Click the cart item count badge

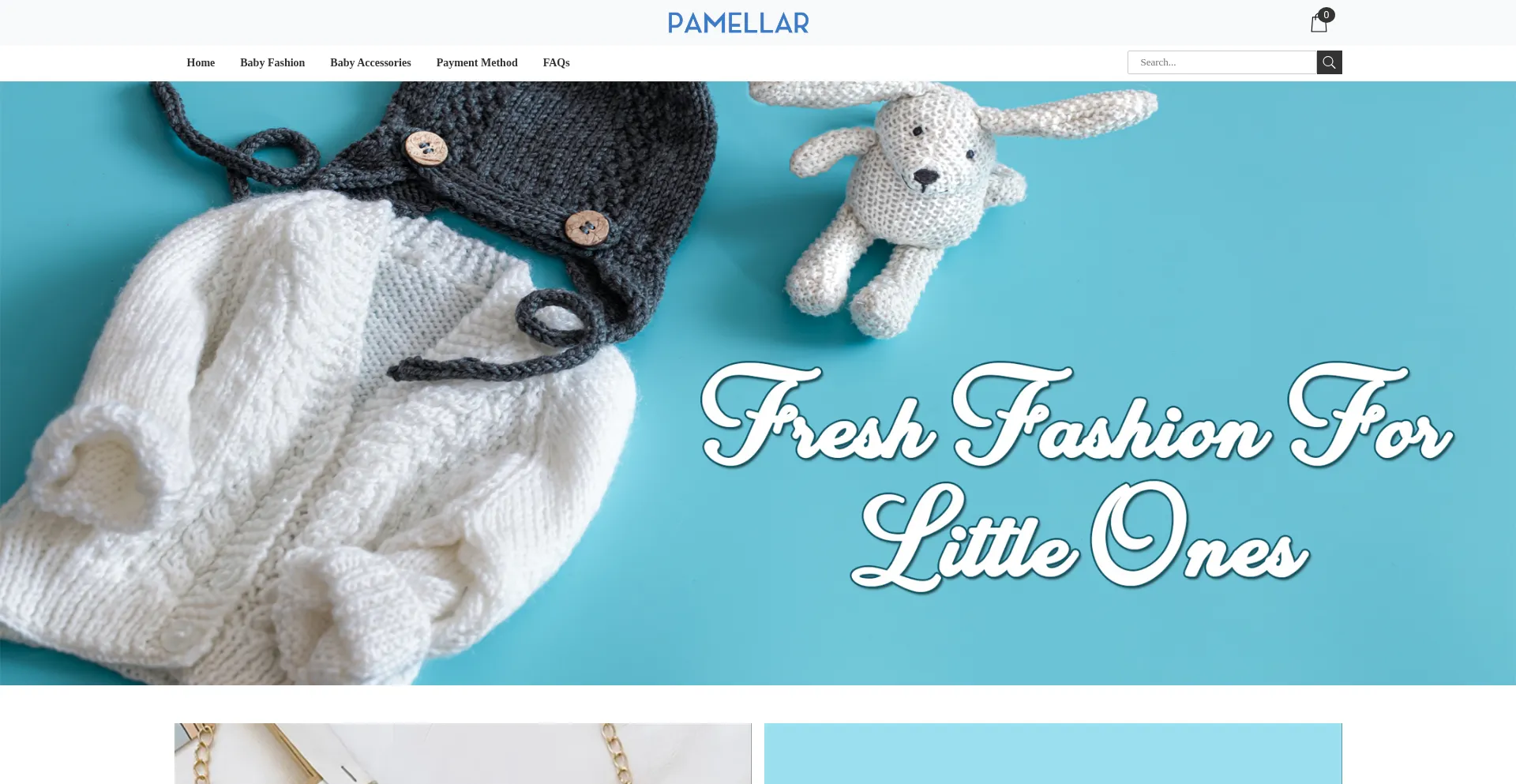pyautogui.click(x=1326, y=15)
